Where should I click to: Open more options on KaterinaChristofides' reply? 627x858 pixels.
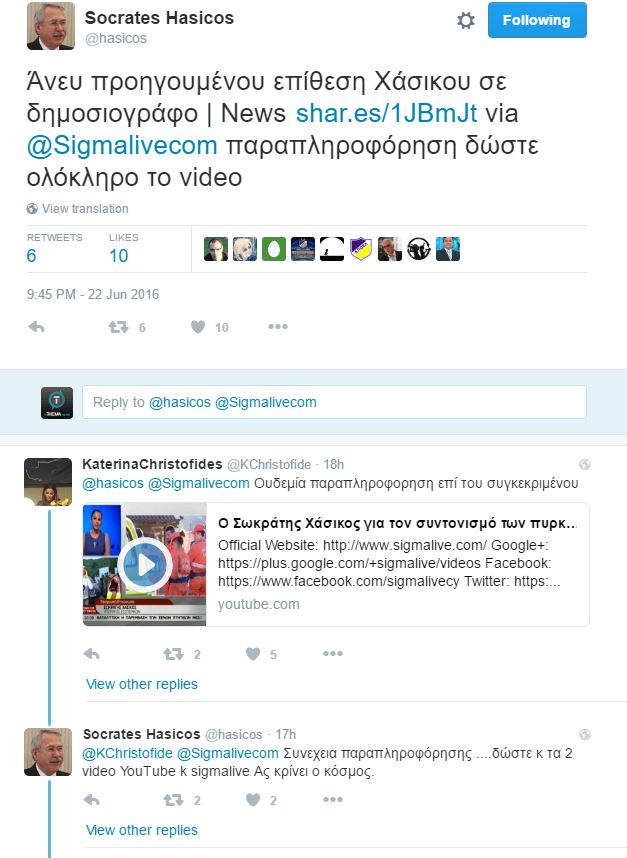coord(333,653)
